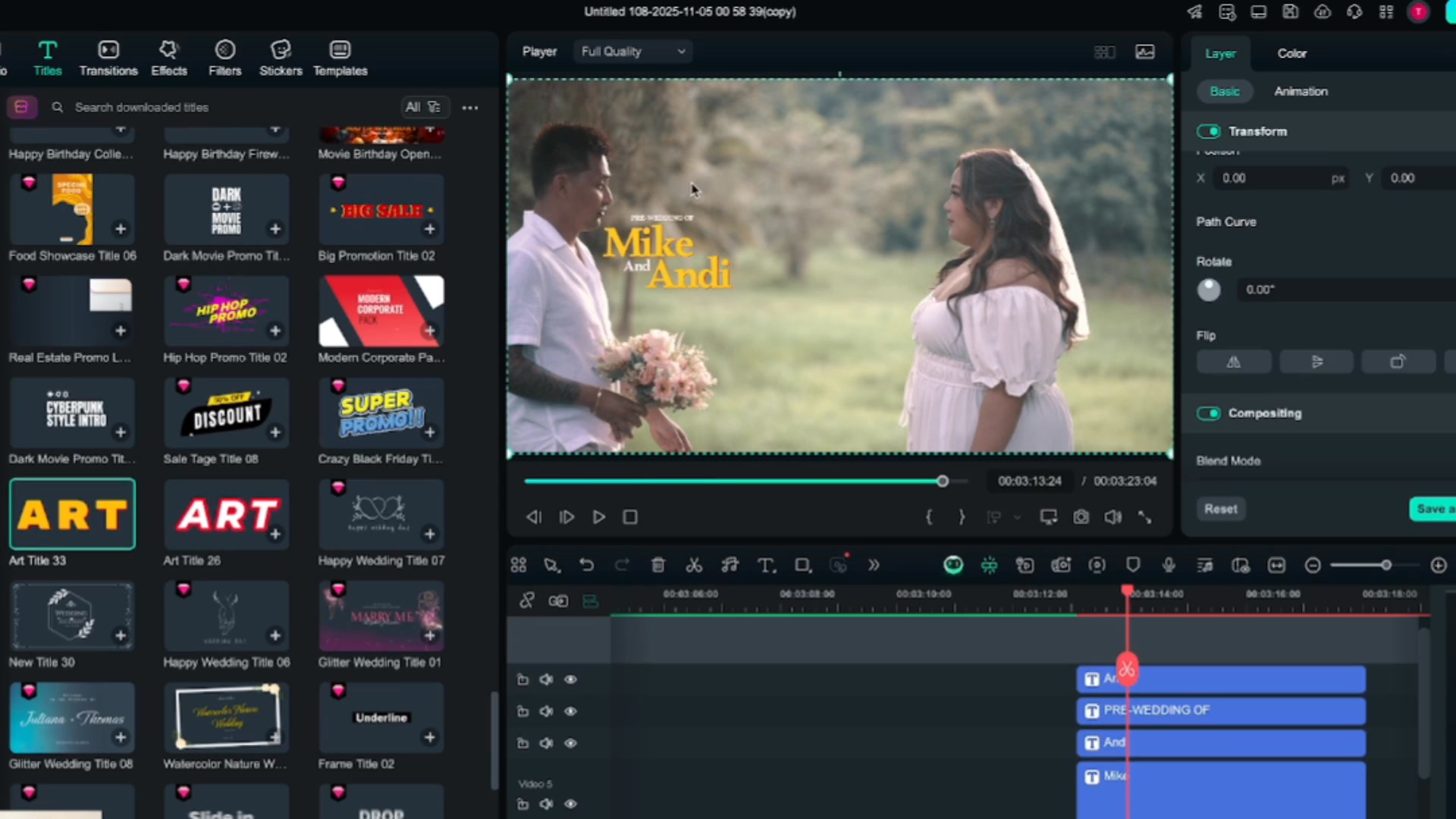Play the video preview

pos(598,517)
